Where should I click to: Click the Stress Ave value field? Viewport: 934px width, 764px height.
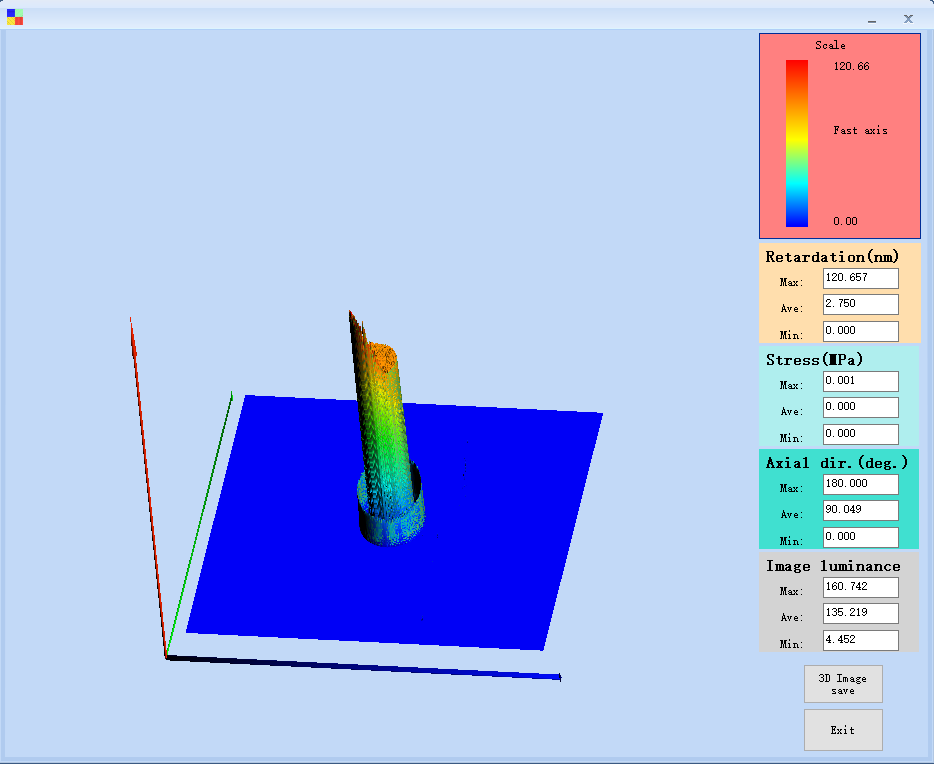point(860,407)
